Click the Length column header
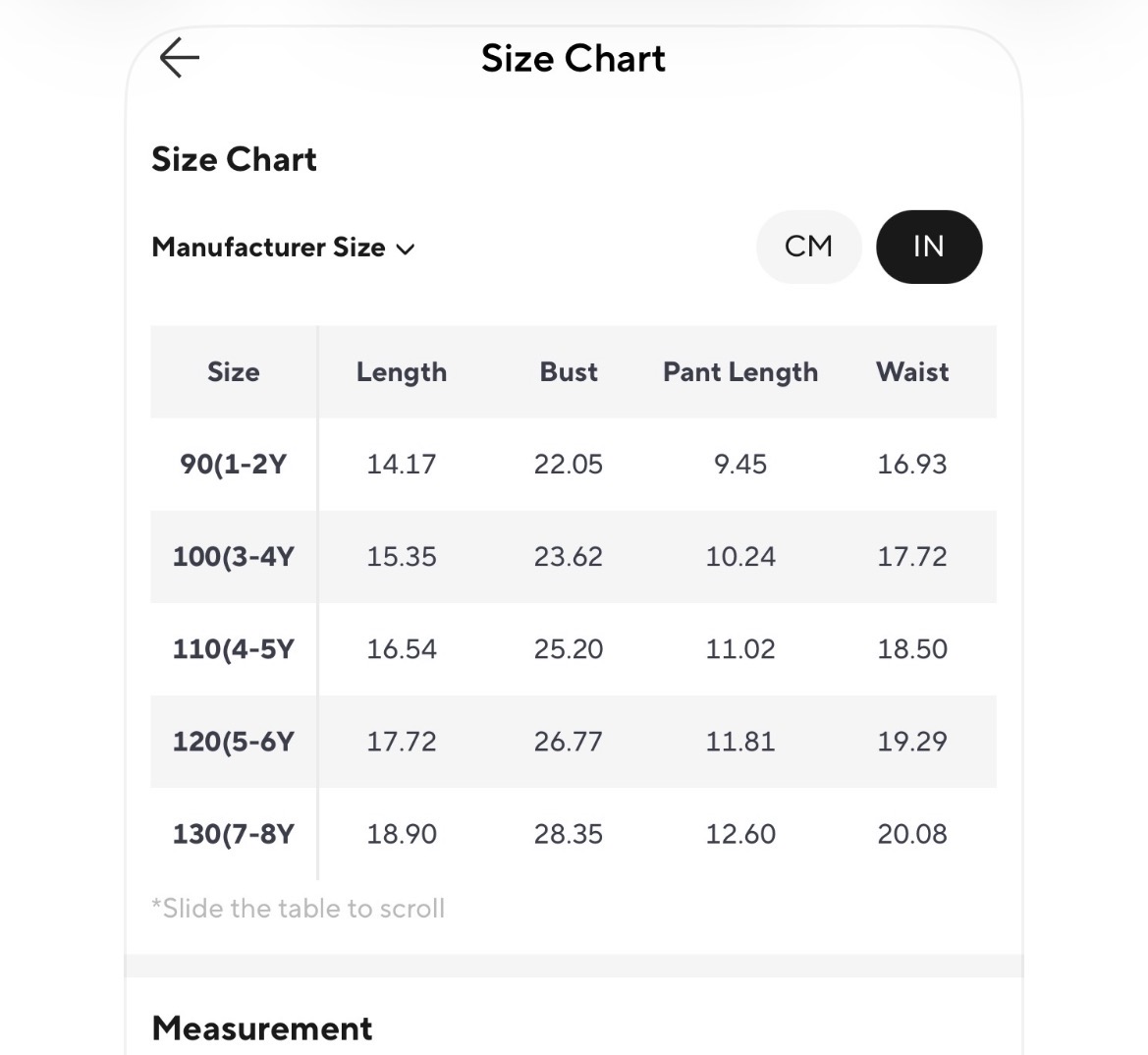1148x1055 pixels. coord(402,372)
